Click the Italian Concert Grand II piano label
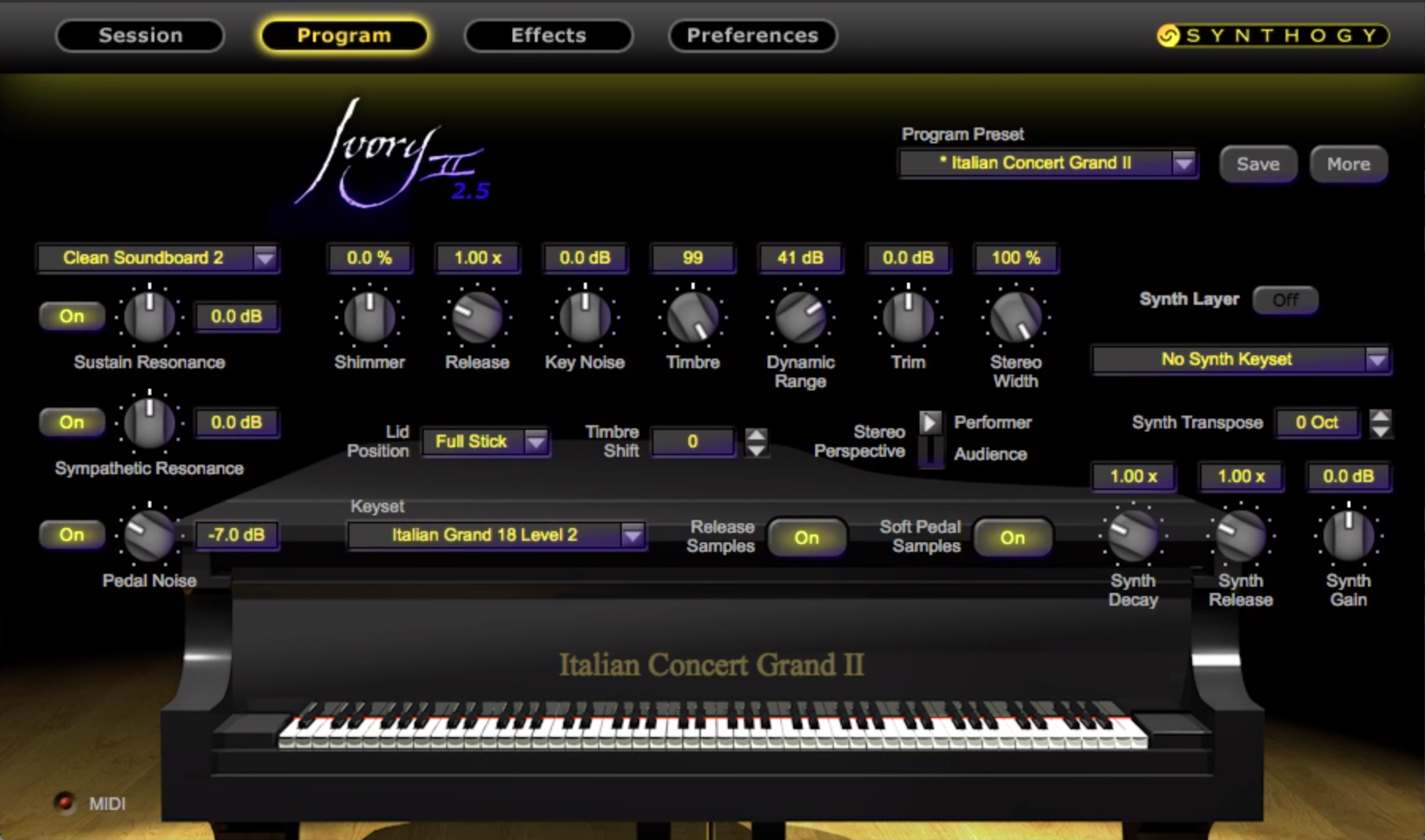The height and width of the screenshot is (840, 1425). 711,665
